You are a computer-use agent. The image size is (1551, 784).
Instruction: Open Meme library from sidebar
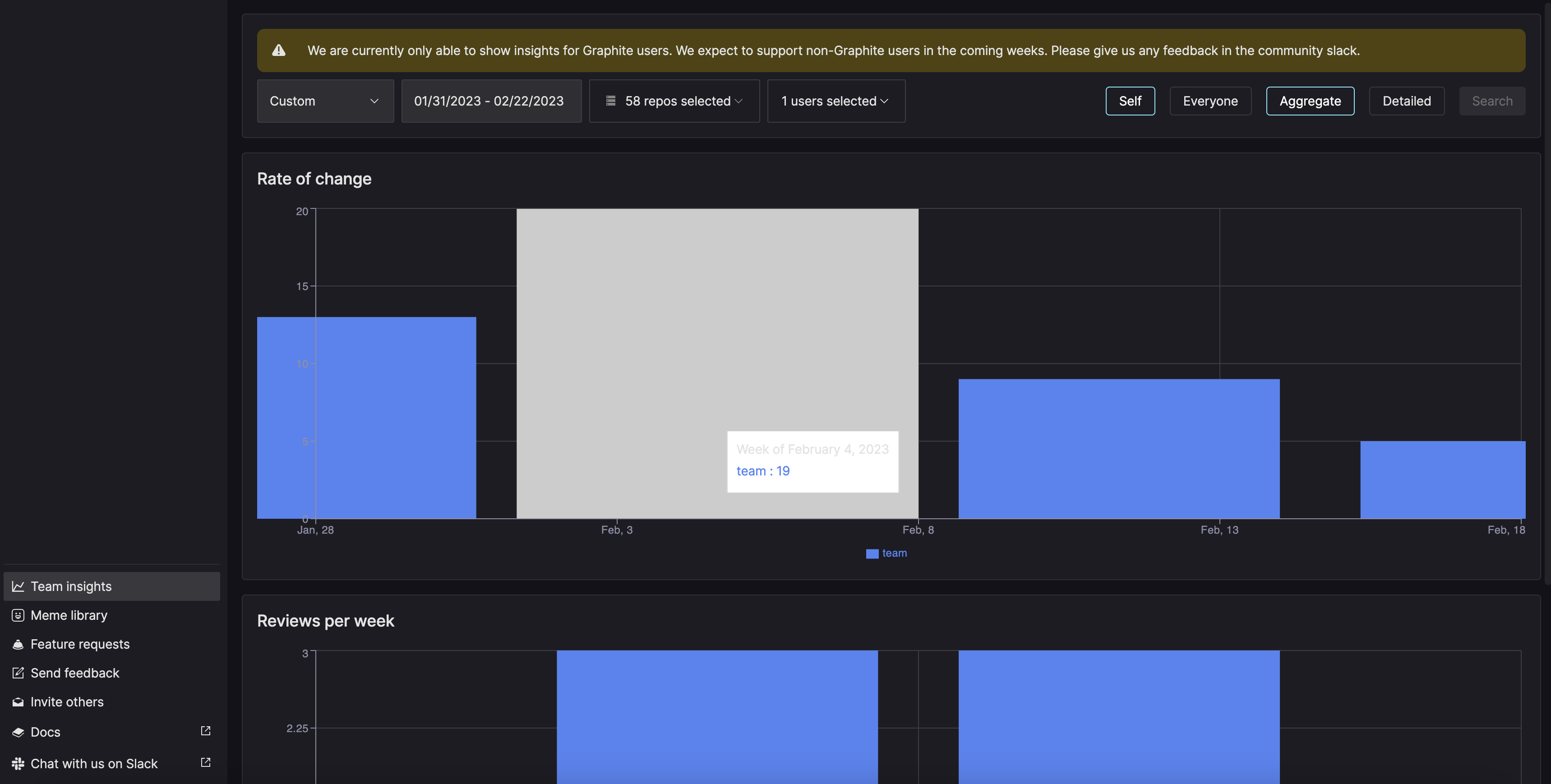click(x=112, y=615)
